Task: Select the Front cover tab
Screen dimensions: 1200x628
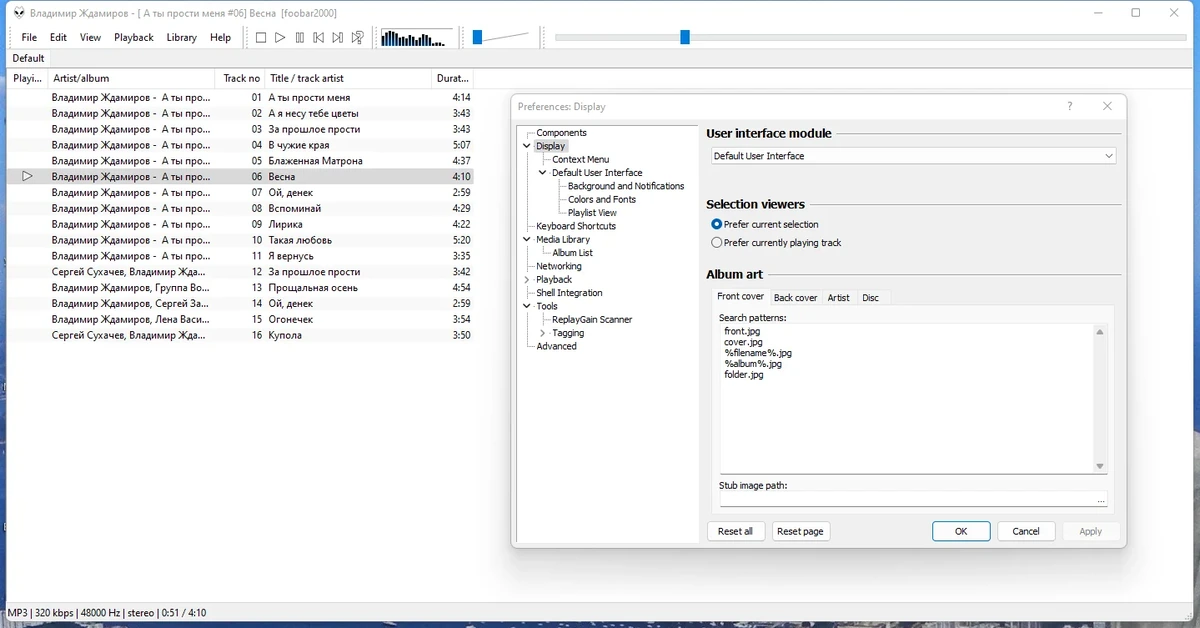Action: coord(740,297)
